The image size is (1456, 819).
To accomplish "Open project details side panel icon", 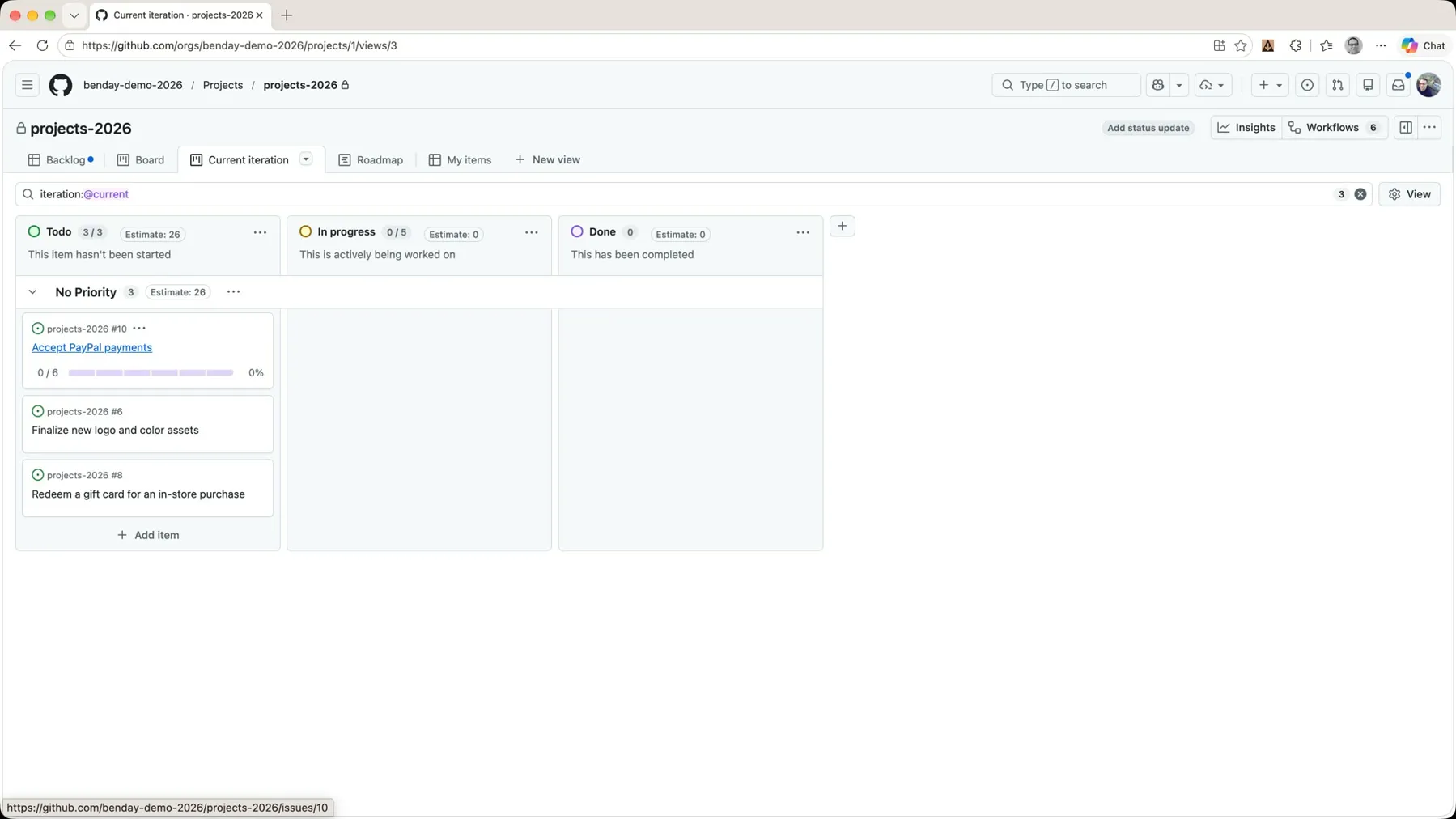I will [1406, 128].
